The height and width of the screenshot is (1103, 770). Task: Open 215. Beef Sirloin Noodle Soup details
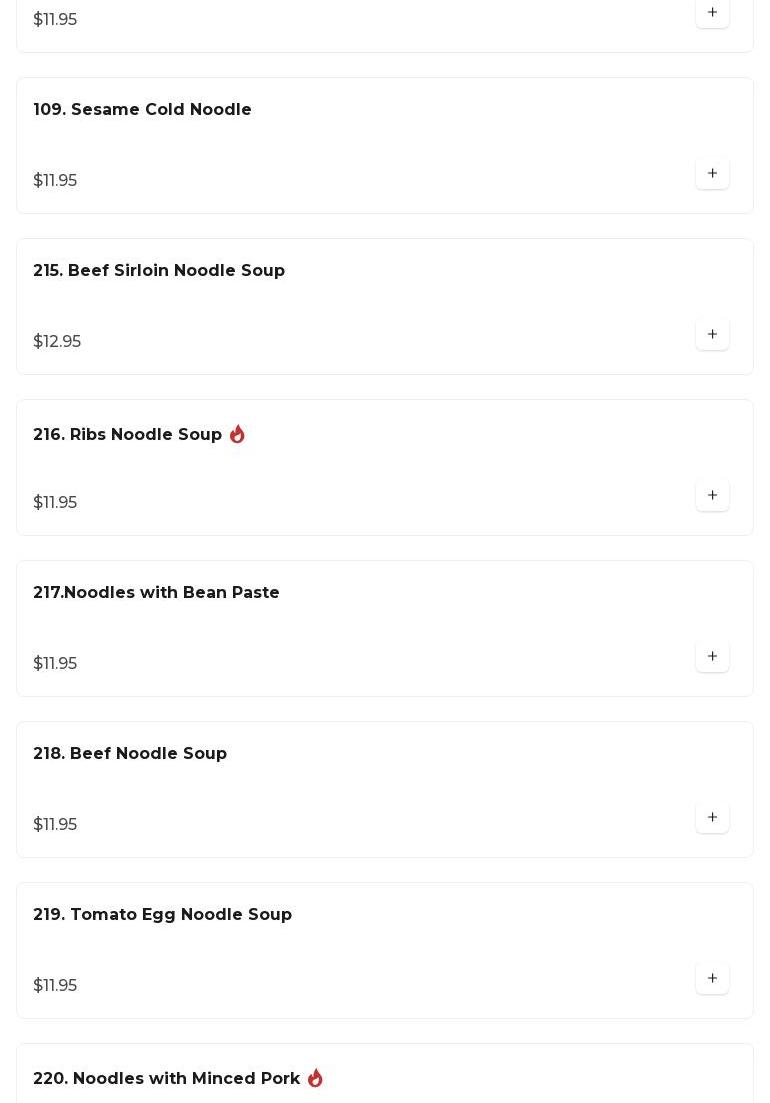point(159,271)
